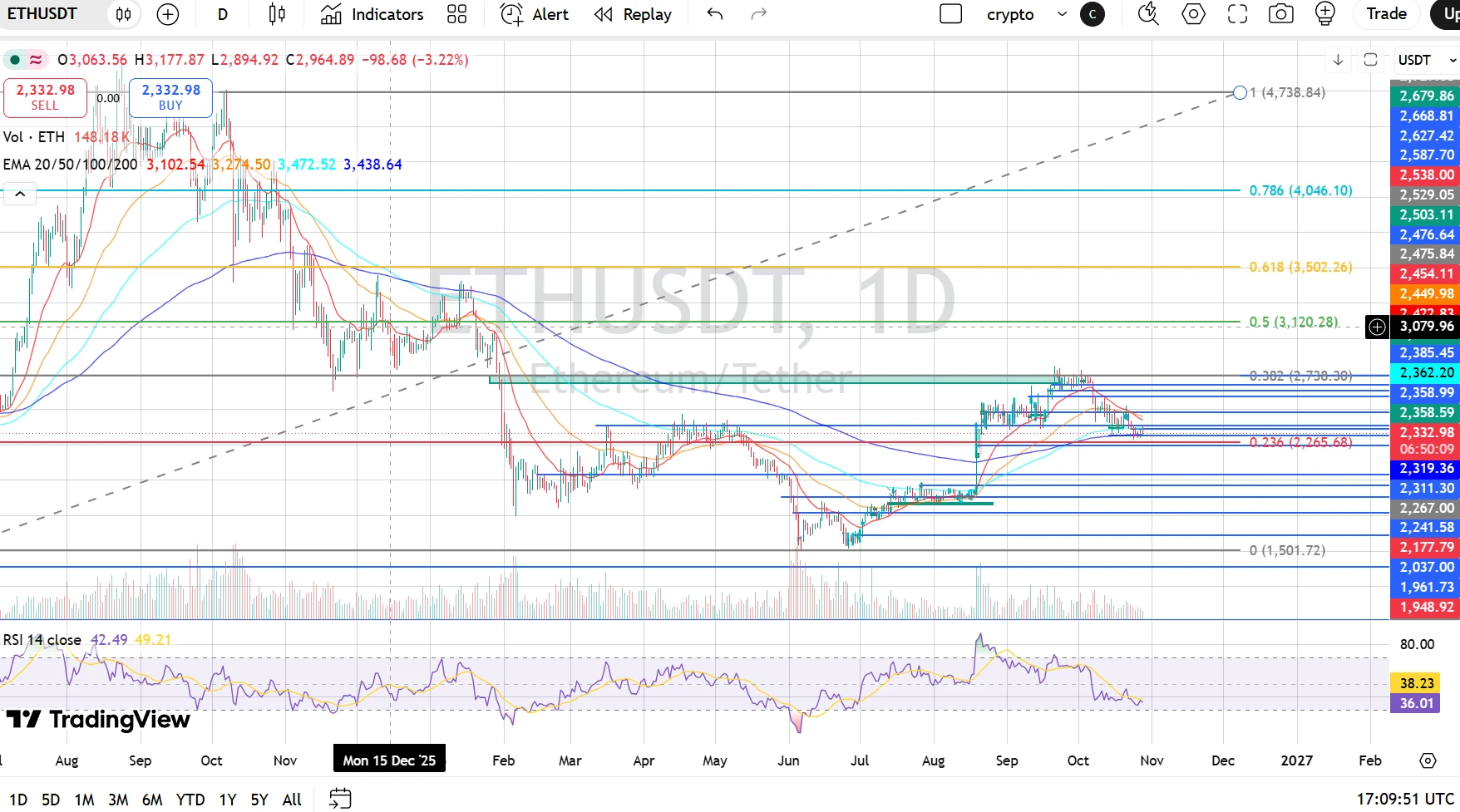Click the pink approximate-equals icon in the legend

coord(36,60)
